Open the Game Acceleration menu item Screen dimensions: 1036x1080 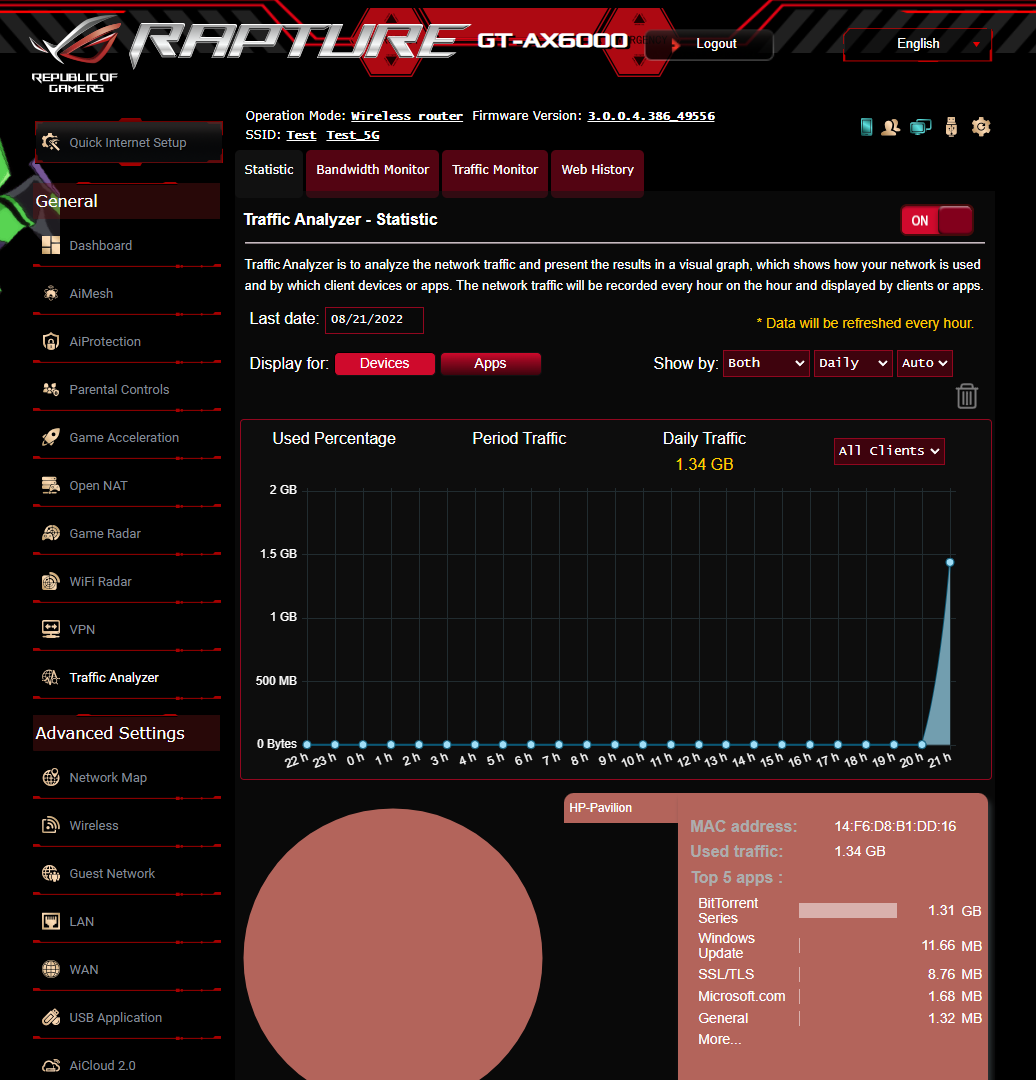(124, 437)
